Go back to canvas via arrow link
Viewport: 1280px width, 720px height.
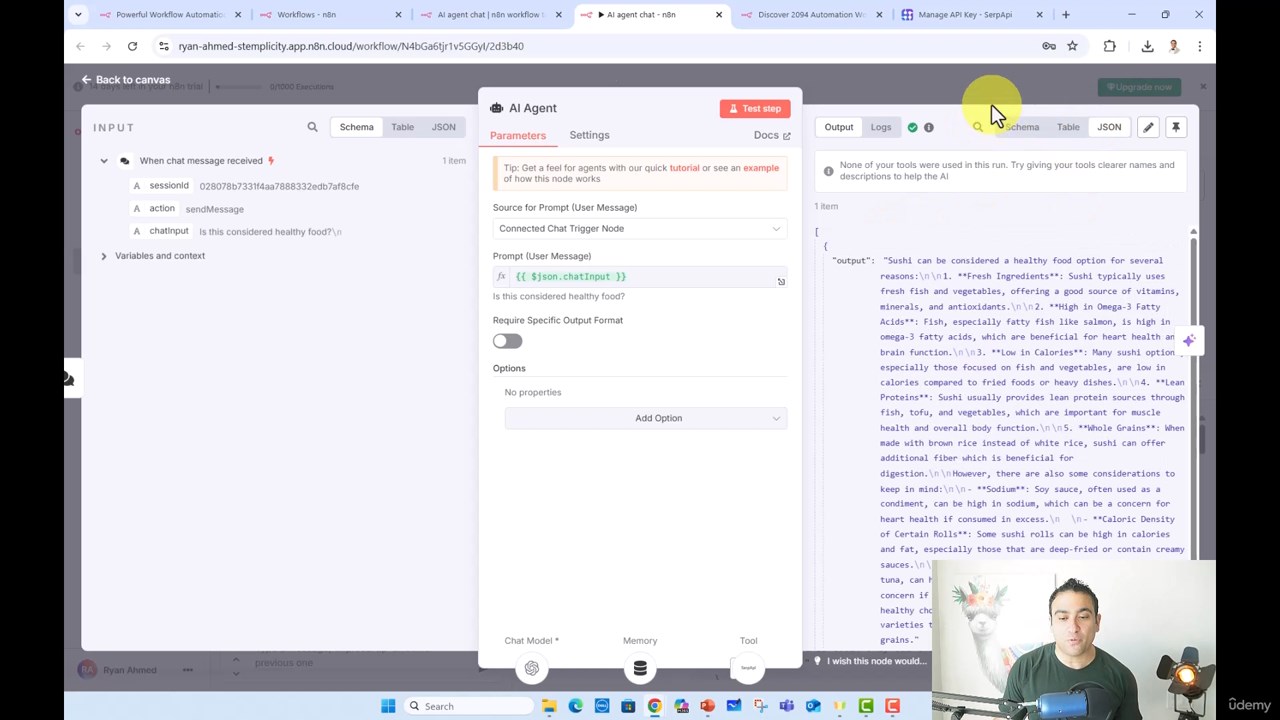[126, 80]
